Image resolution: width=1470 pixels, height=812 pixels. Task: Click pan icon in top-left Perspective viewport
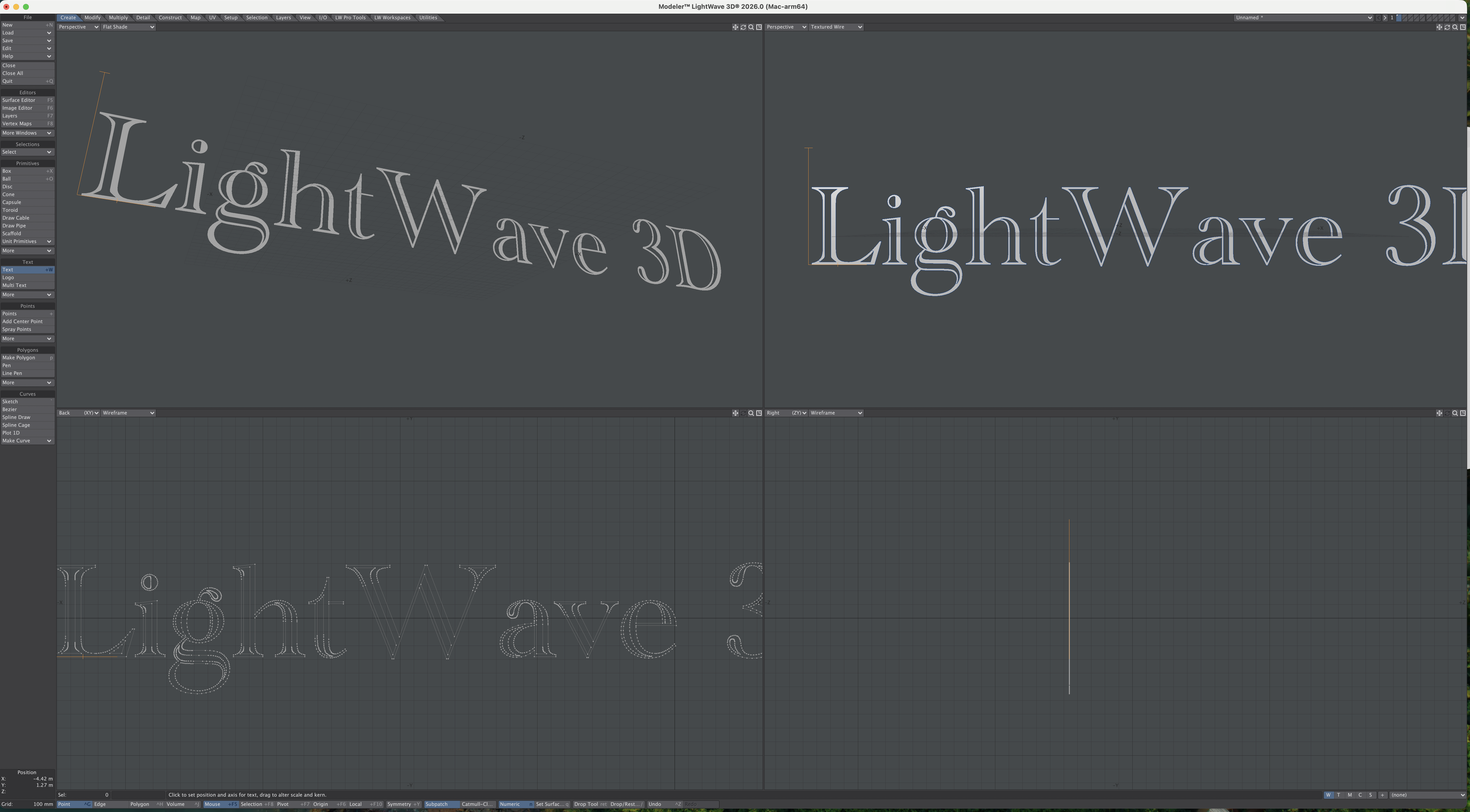pyautogui.click(x=735, y=27)
